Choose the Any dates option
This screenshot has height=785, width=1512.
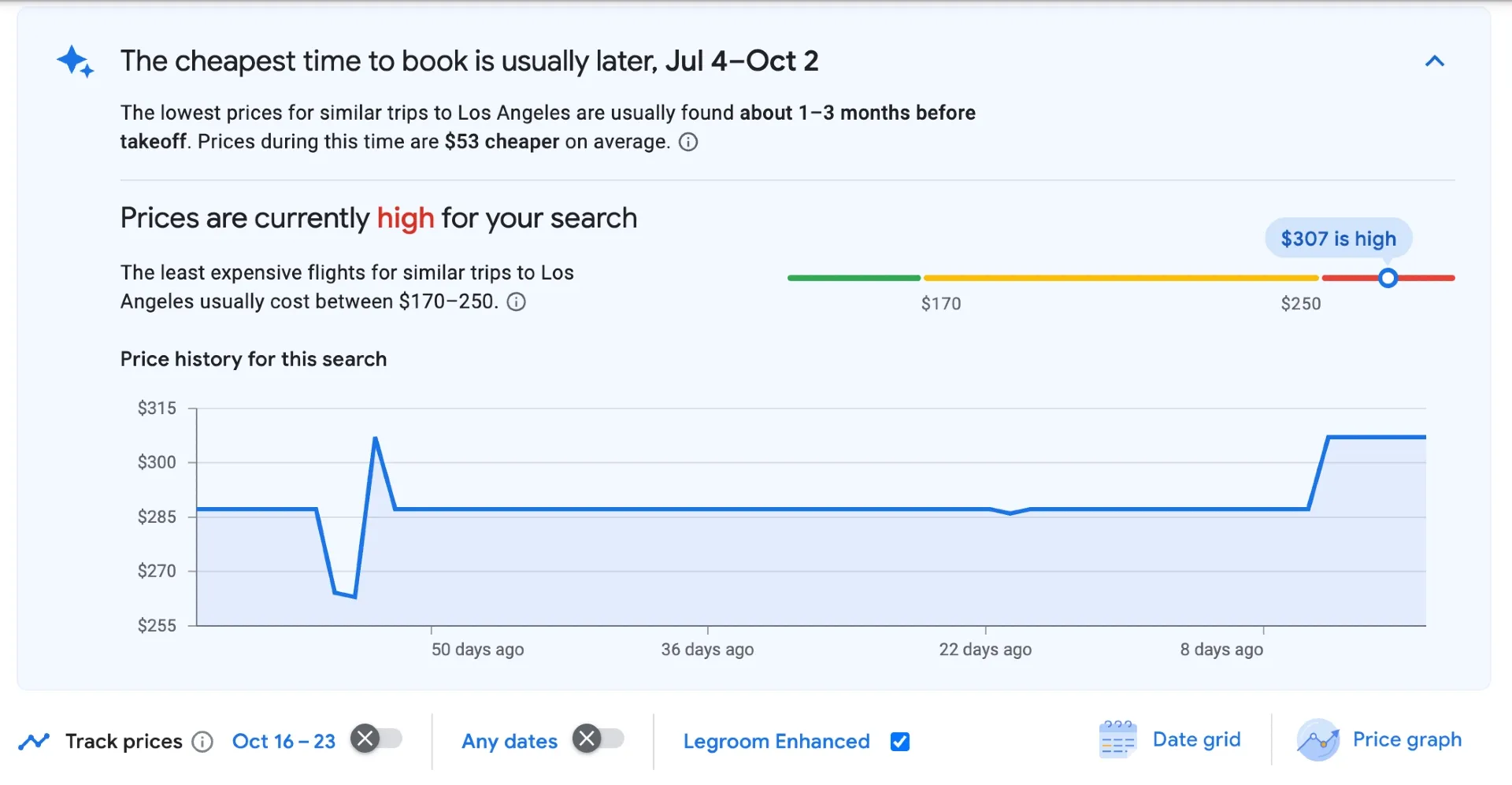(x=510, y=741)
